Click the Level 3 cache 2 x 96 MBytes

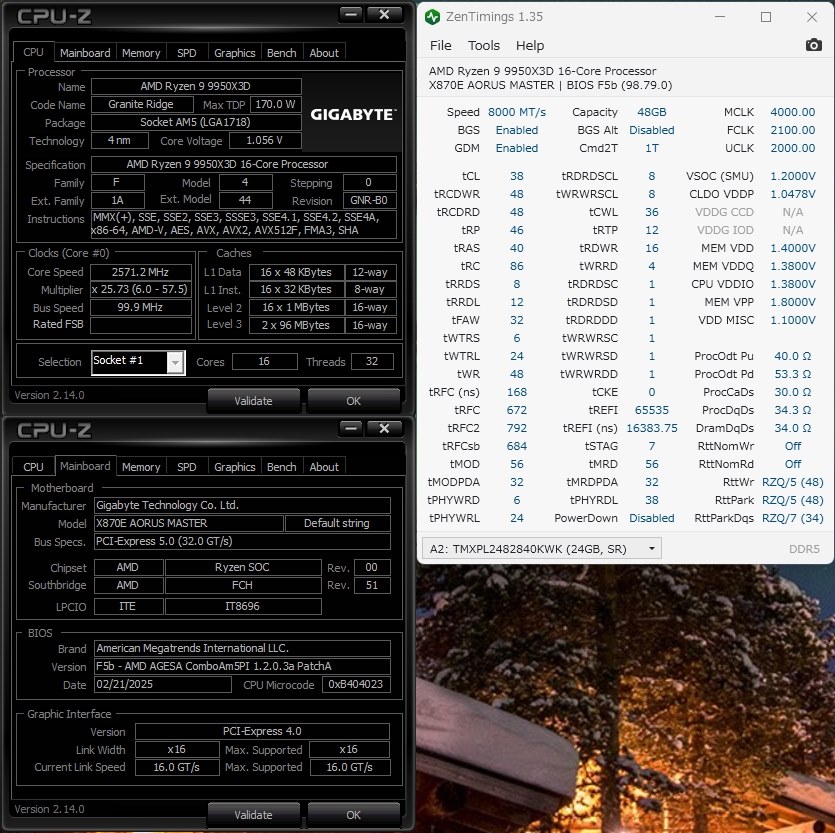tap(296, 325)
